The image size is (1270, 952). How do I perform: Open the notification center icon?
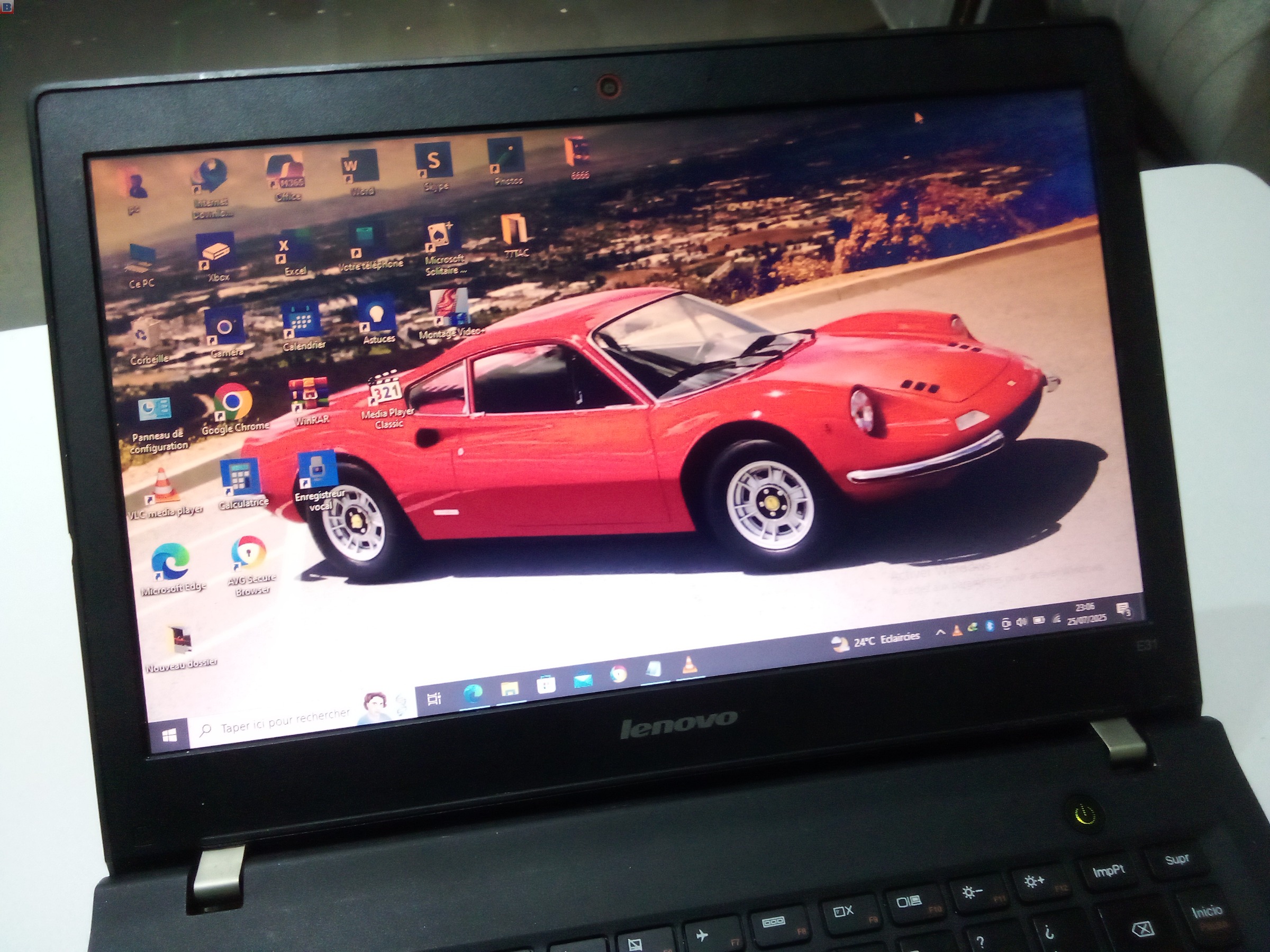1123,609
